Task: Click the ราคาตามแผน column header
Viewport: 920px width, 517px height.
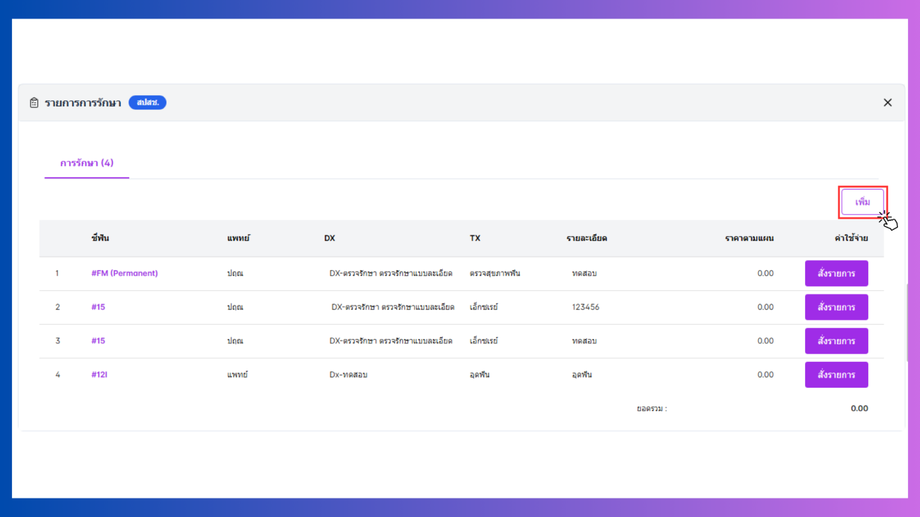Action: (749, 239)
